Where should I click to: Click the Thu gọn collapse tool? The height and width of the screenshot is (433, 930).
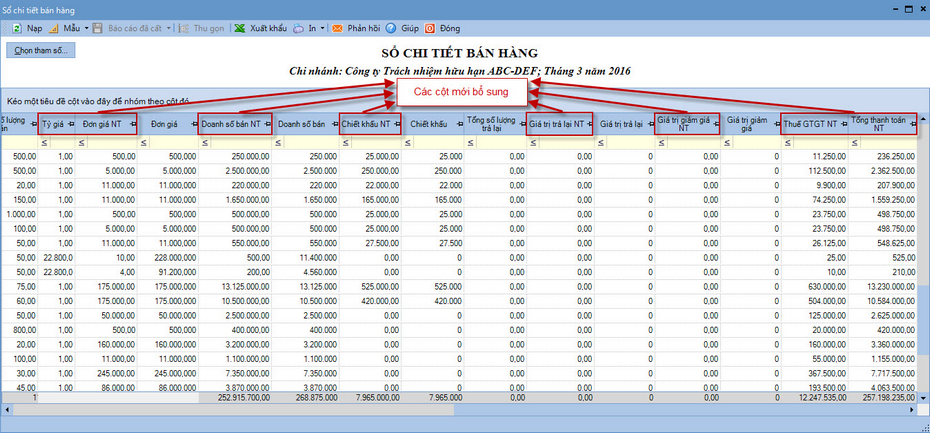coord(200,28)
